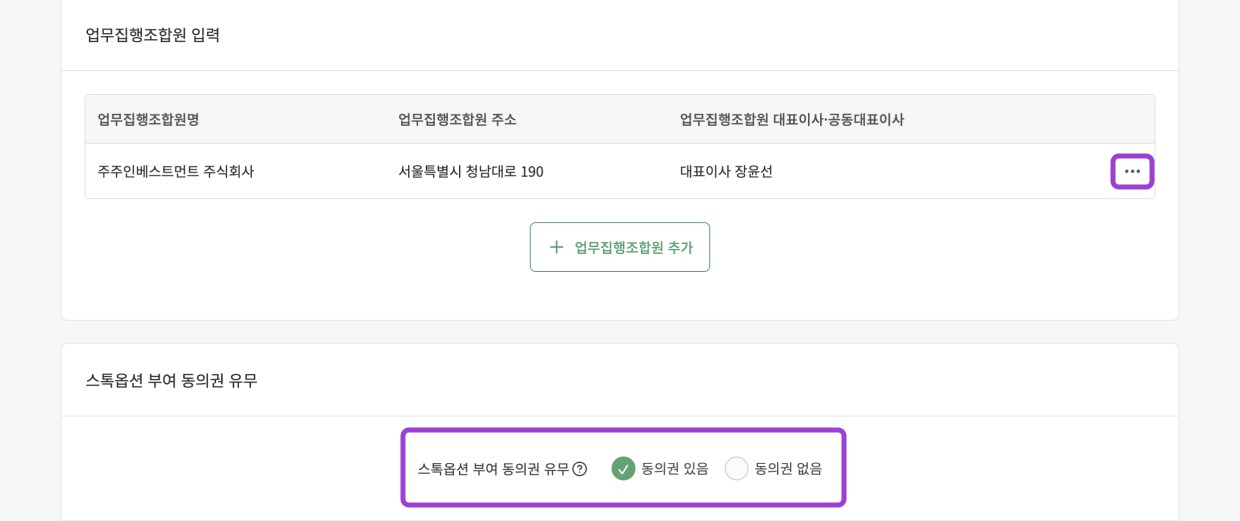
Task: Select the 대표이사 장윤선 cell
Action: coord(726,171)
